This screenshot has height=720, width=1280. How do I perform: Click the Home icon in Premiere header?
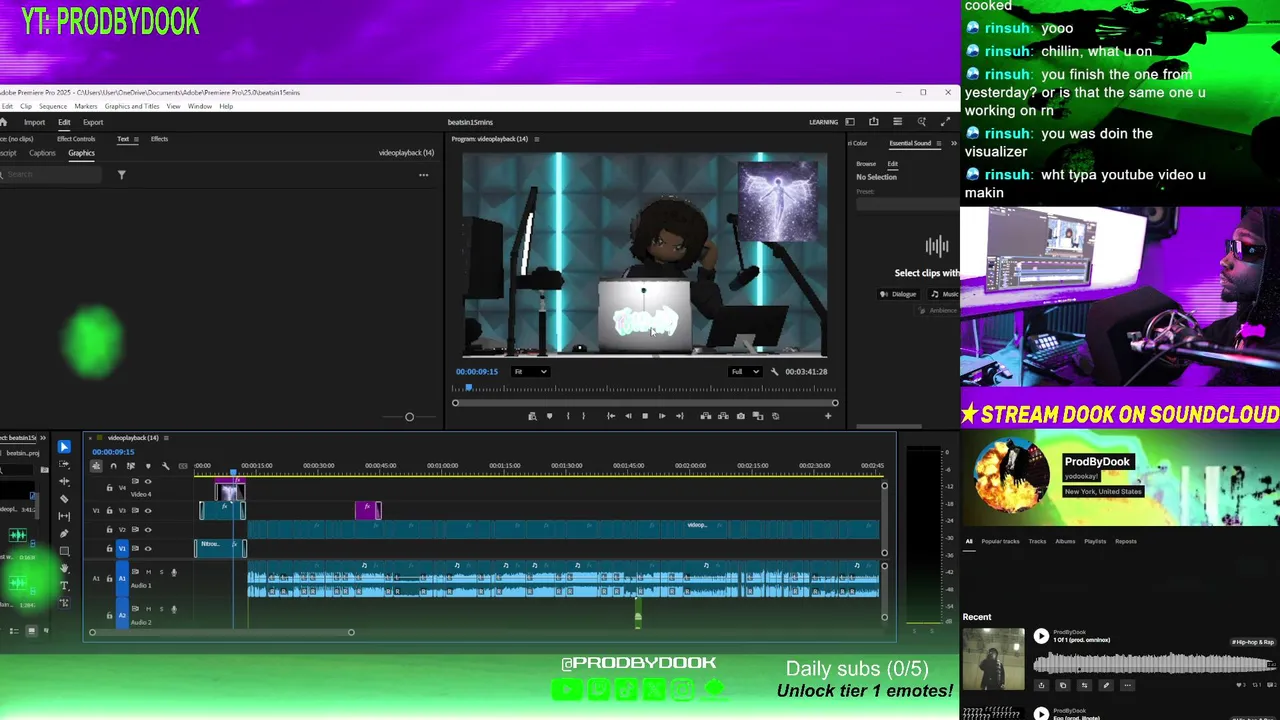pos(3,122)
